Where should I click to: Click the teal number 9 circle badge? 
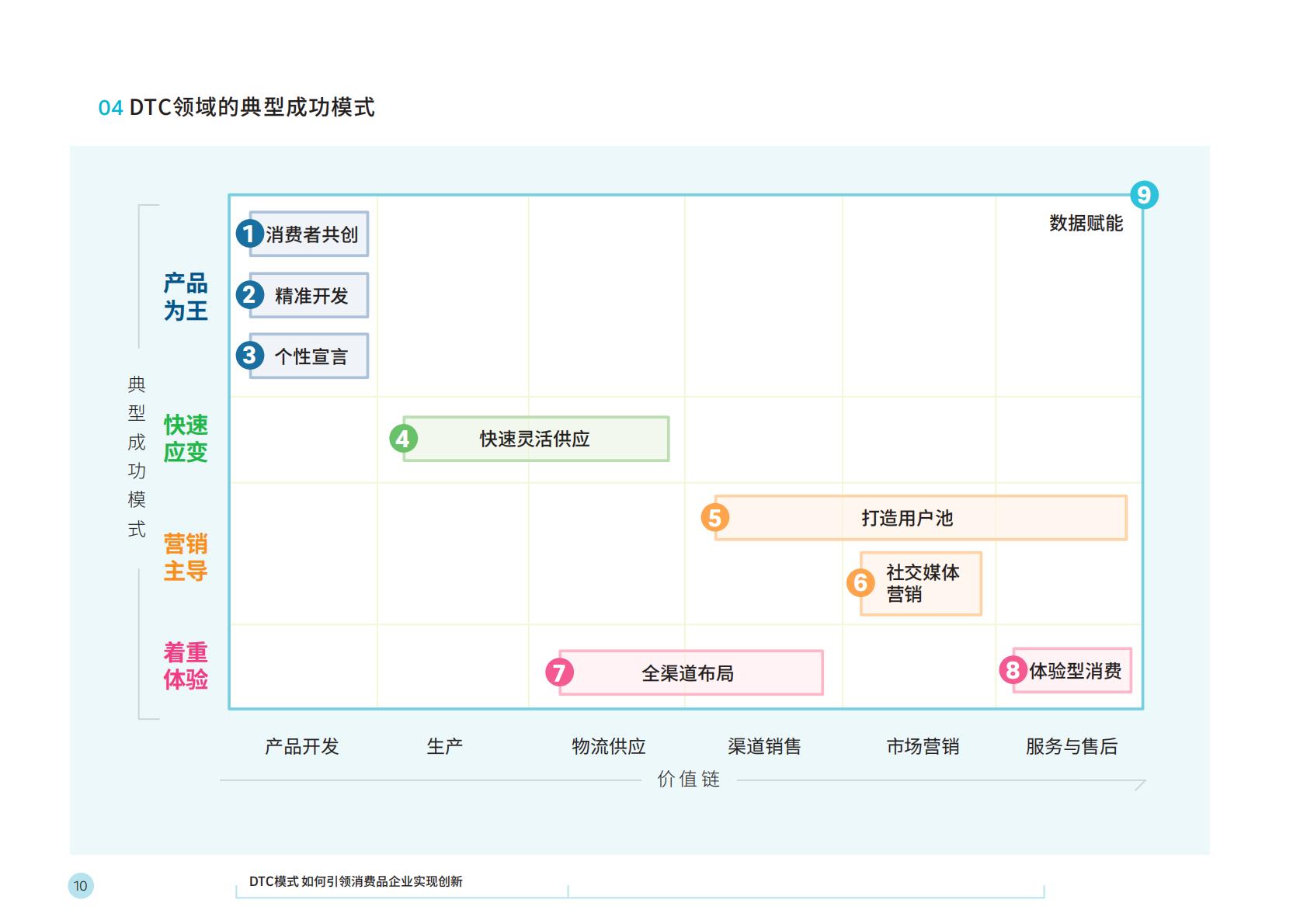[1143, 194]
